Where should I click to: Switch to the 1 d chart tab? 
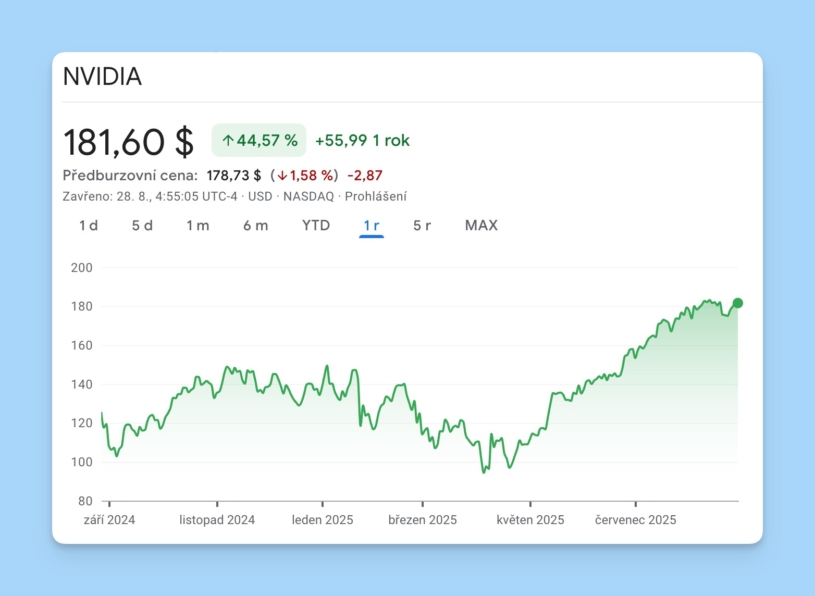[89, 225]
